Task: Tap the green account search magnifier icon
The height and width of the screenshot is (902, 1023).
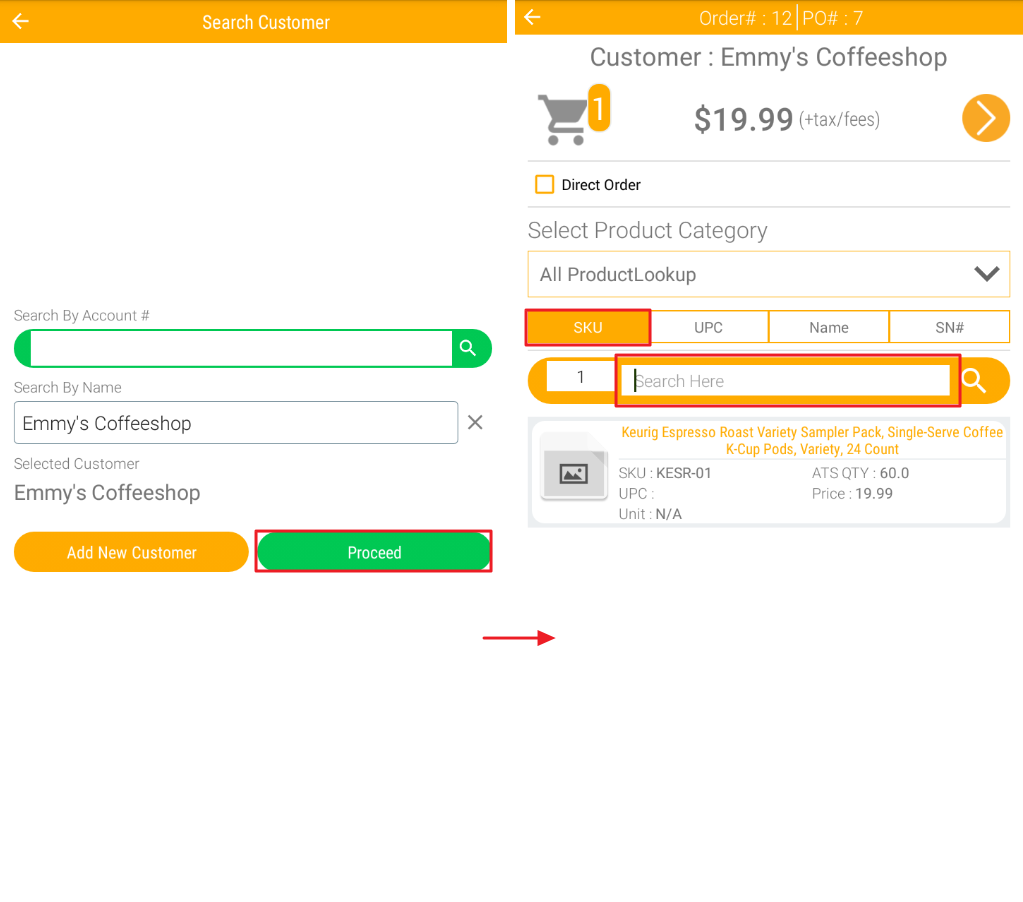Action: (x=468, y=348)
